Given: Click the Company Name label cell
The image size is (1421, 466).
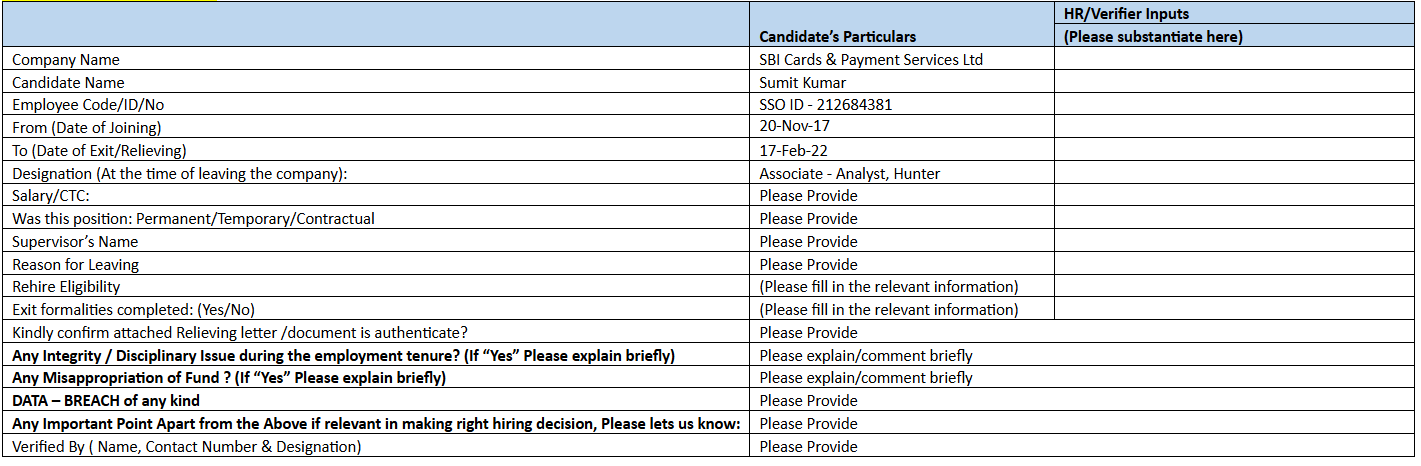Looking at the screenshot, I should (x=66, y=60).
